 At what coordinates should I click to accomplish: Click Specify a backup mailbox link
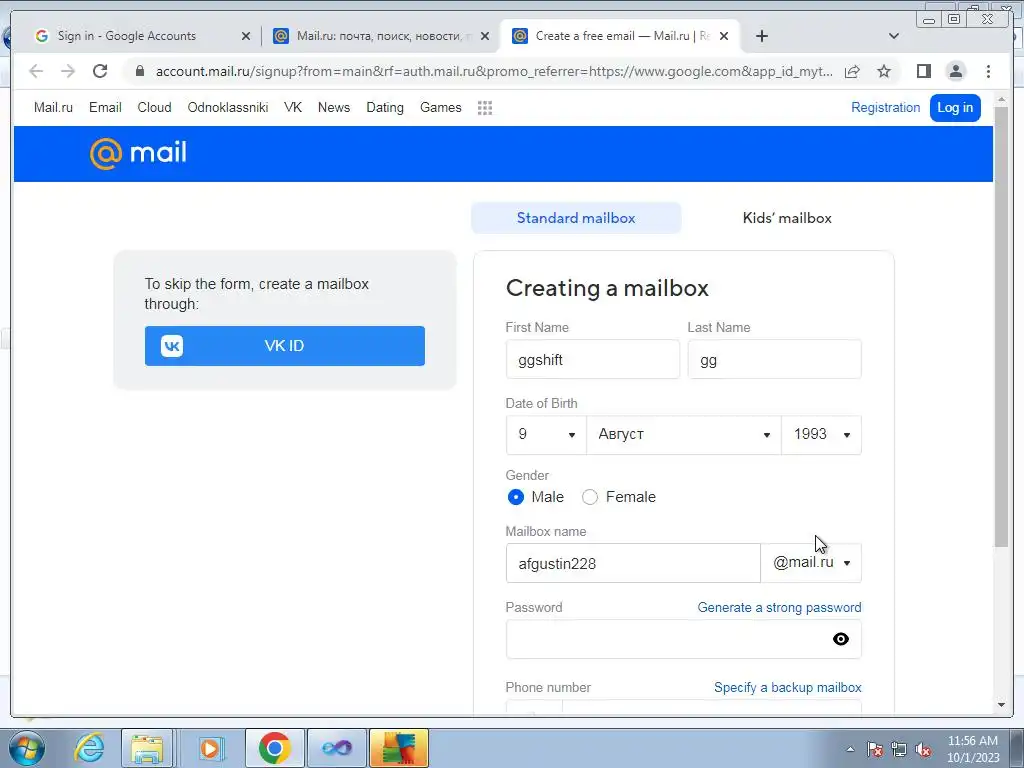[788, 688]
